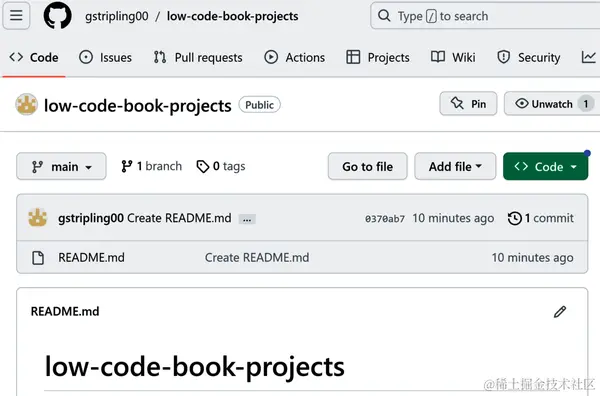Image resolution: width=600 pixels, height=396 pixels.
Task: Open gstripling00 user link in breadcrumb
Action: (x=117, y=16)
